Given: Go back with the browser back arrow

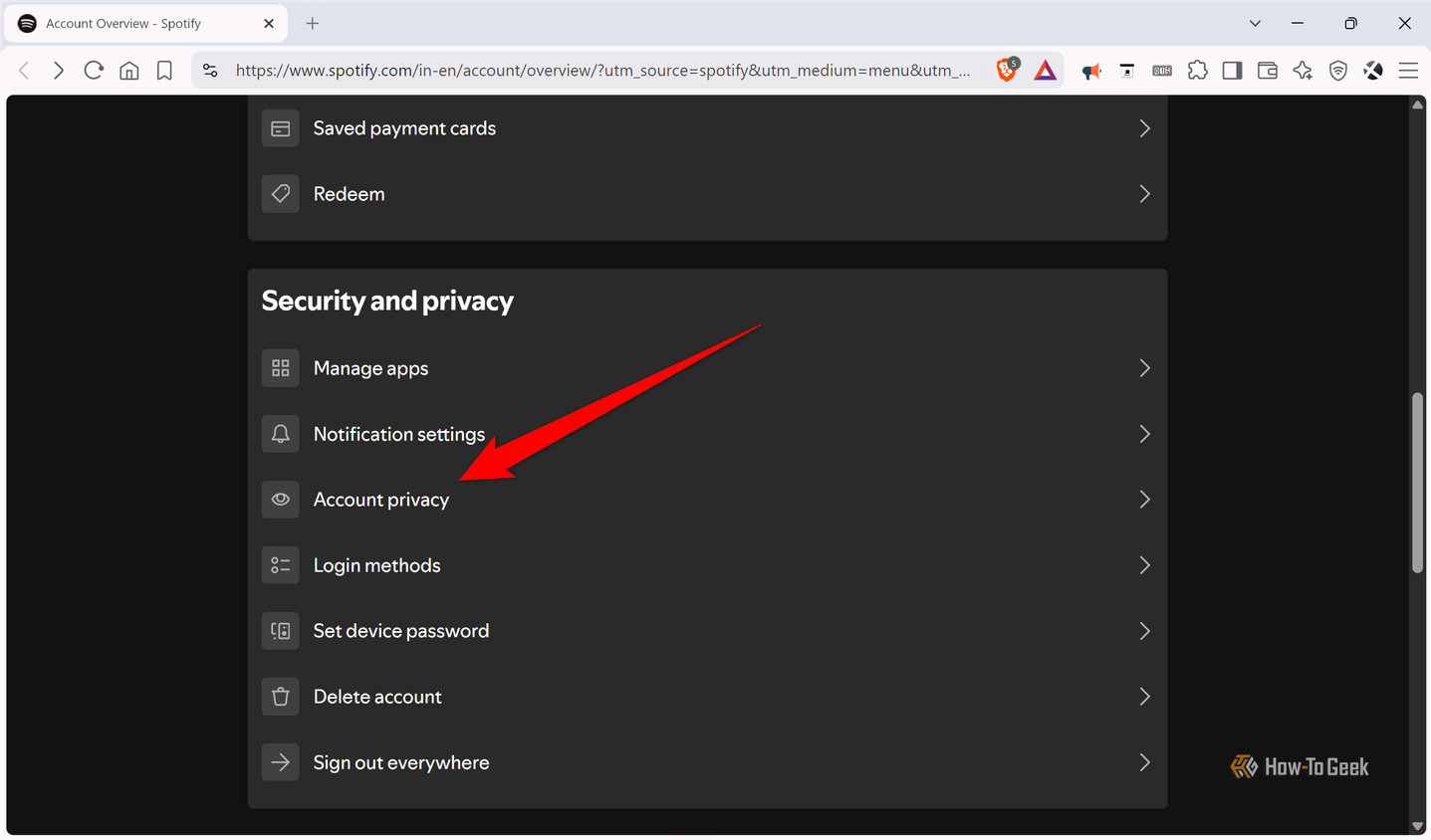Looking at the screenshot, I should (25, 71).
